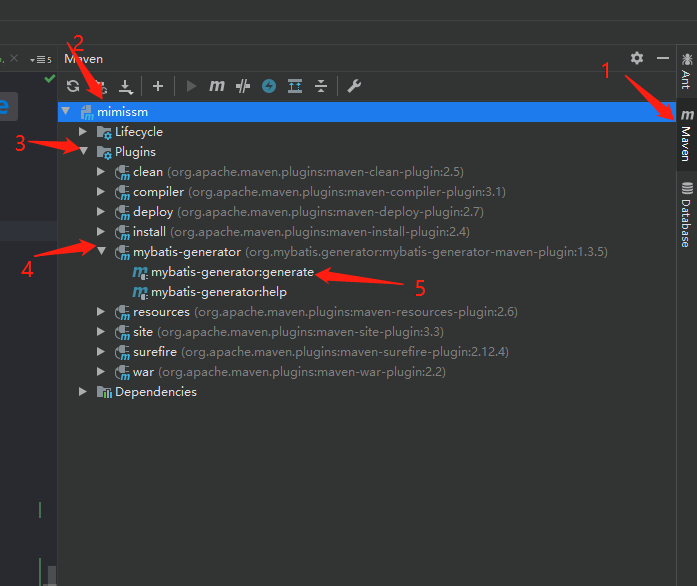Open hidden editor tabs list dropdown

point(40,59)
